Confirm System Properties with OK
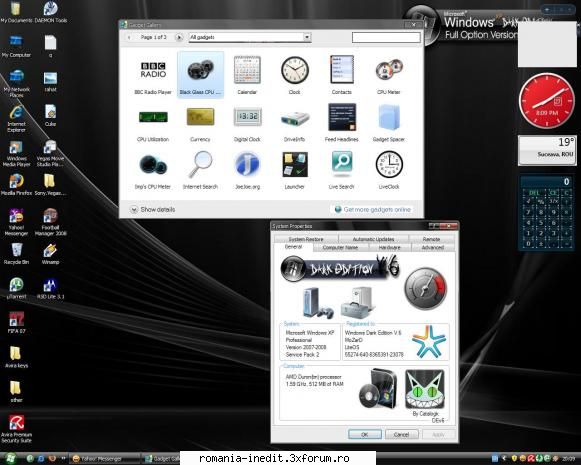Screen dimensions: 581x465 tap(365, 434)
